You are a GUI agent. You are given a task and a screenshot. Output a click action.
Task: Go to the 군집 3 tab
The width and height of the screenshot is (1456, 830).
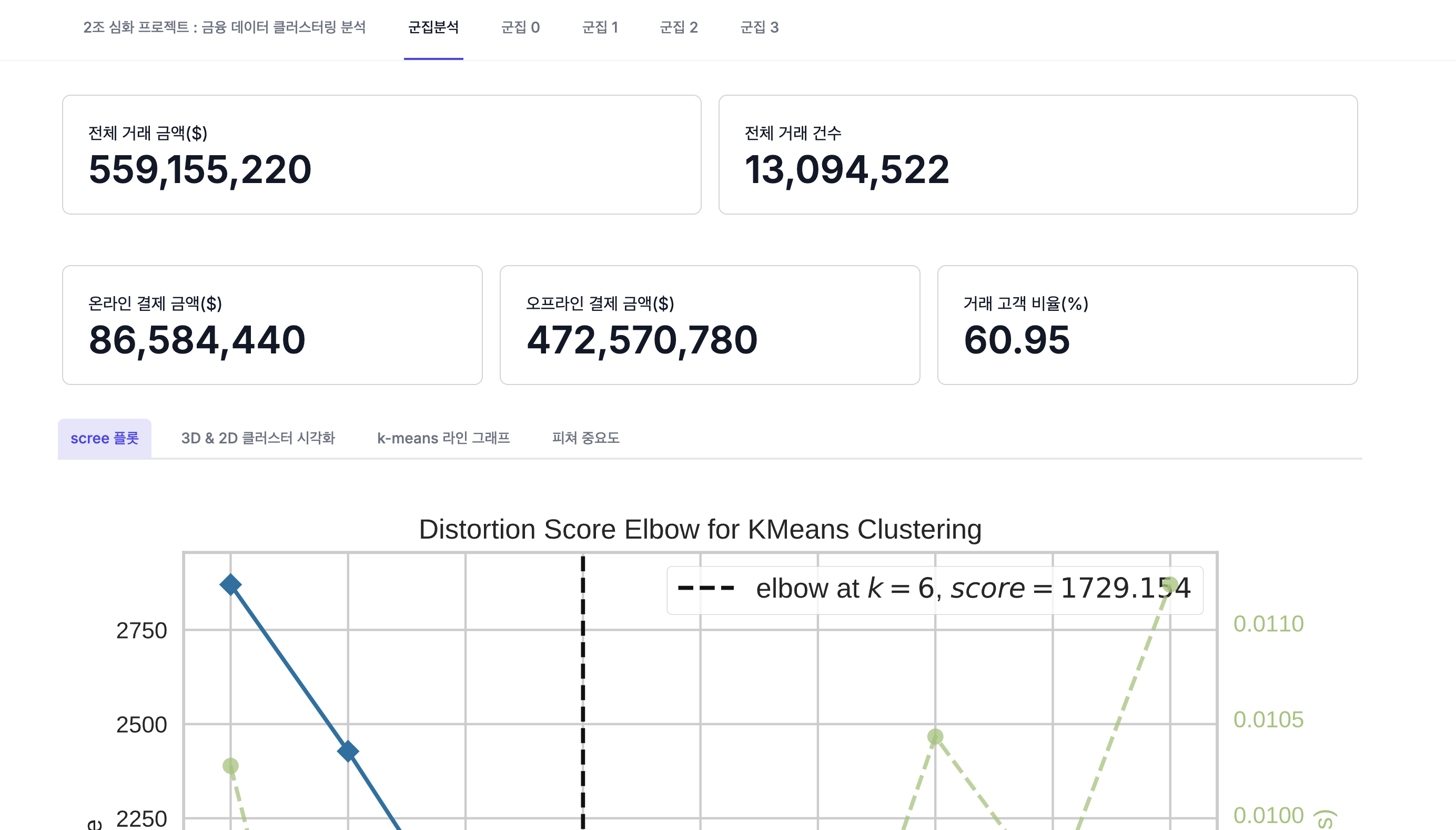[760, 27]
